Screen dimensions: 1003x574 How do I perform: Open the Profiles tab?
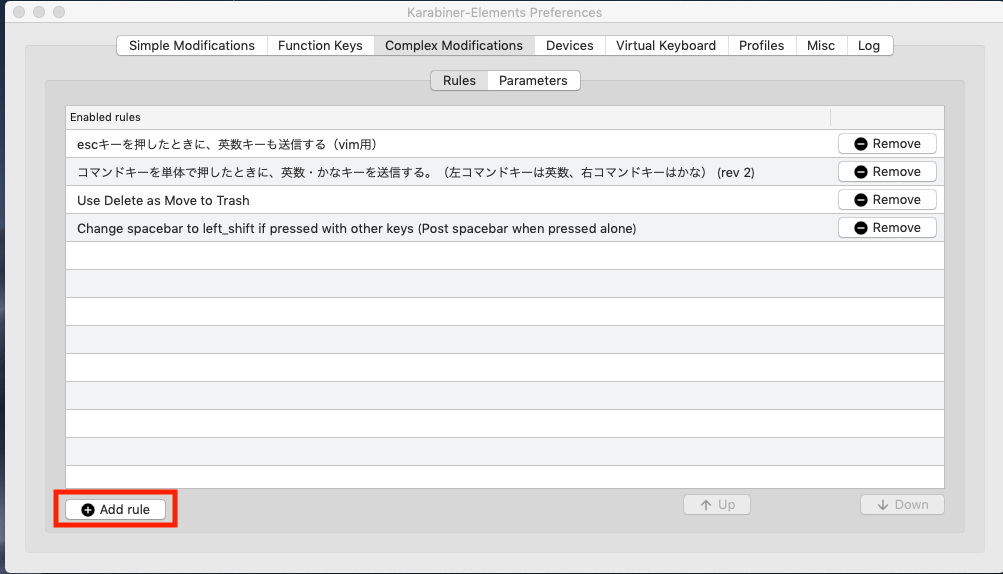tap(761, 45)
